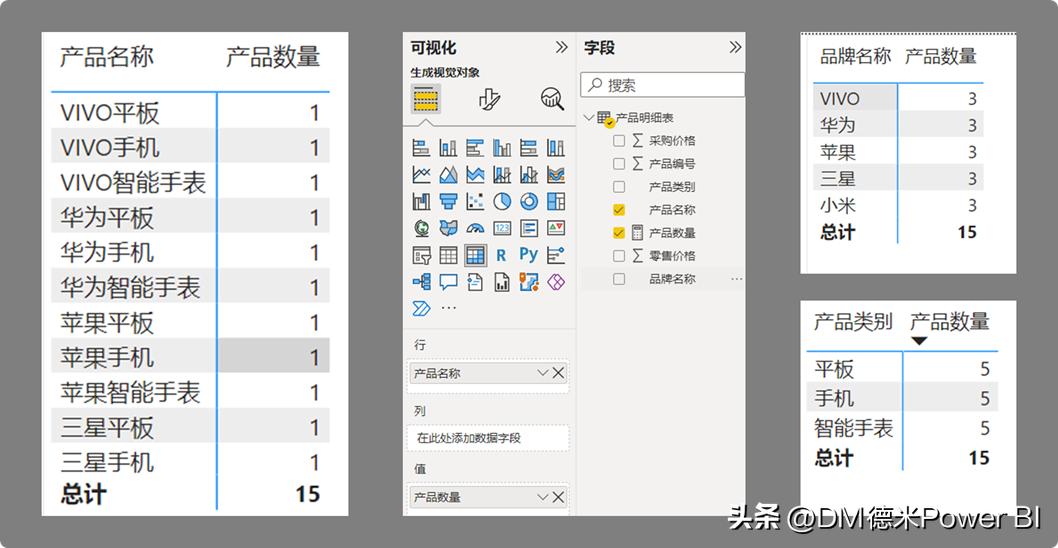Select the funnel chart visual
Screen dimensions: 1058x548
click(448, 201)
